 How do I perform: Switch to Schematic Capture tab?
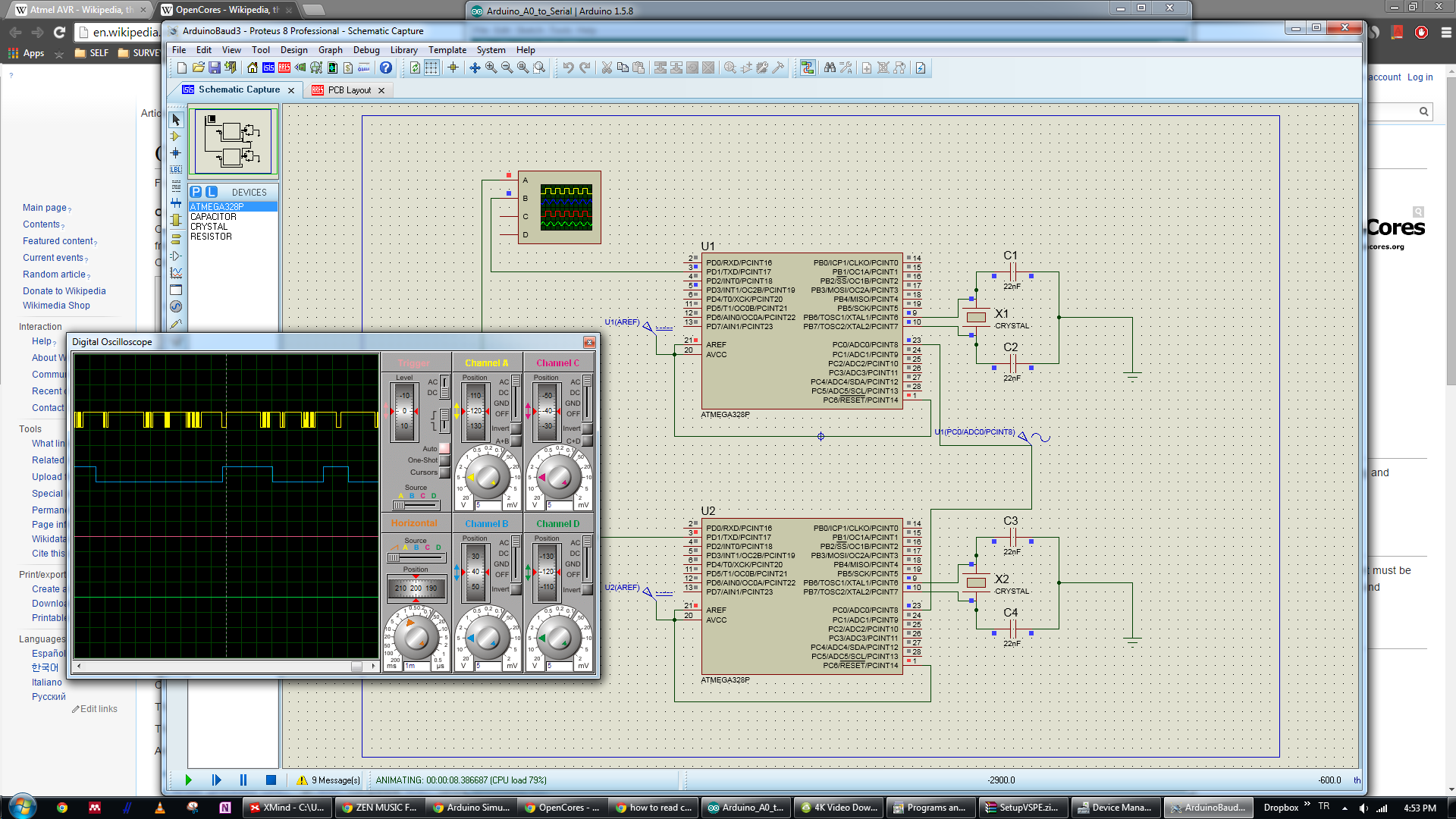pos(239,89)
